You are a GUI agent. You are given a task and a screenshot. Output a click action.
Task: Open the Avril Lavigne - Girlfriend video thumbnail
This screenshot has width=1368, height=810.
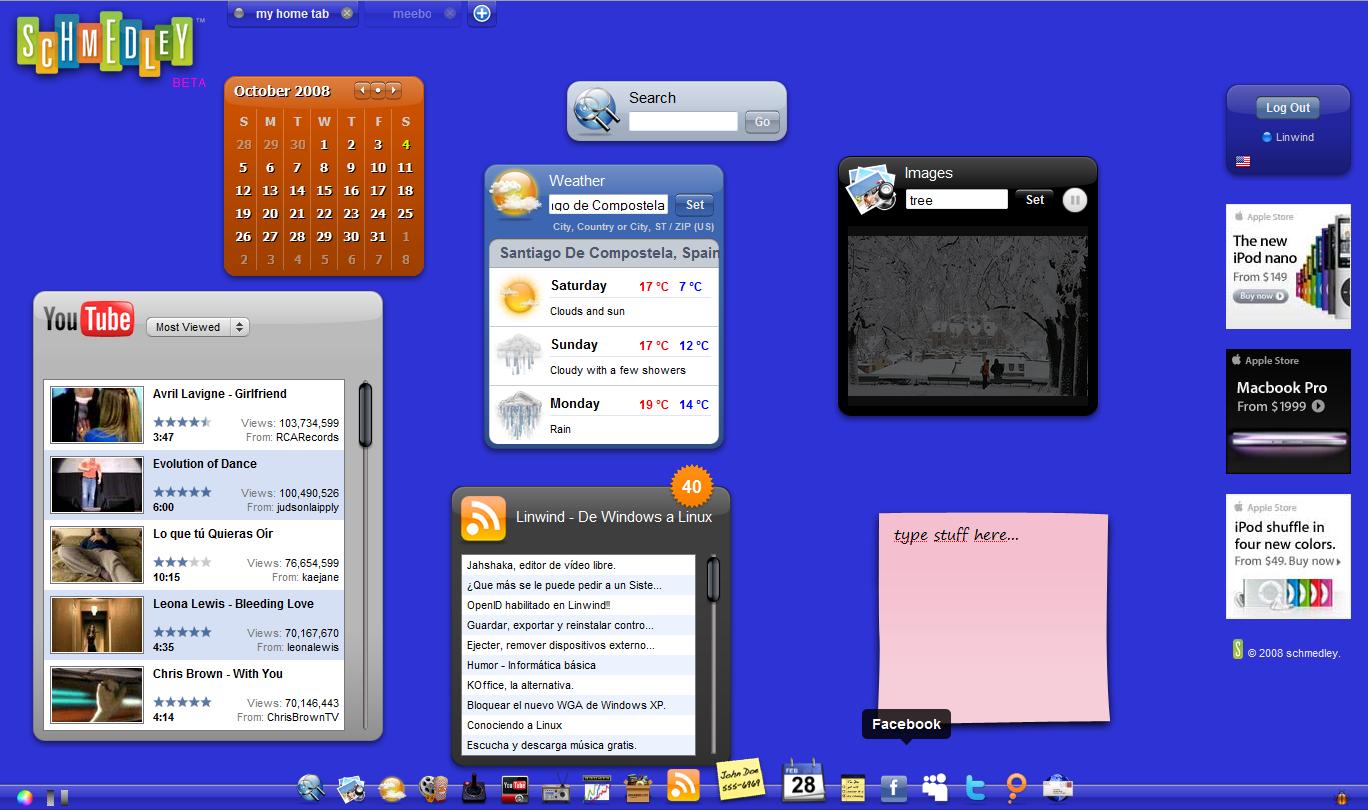click(97, 415)
